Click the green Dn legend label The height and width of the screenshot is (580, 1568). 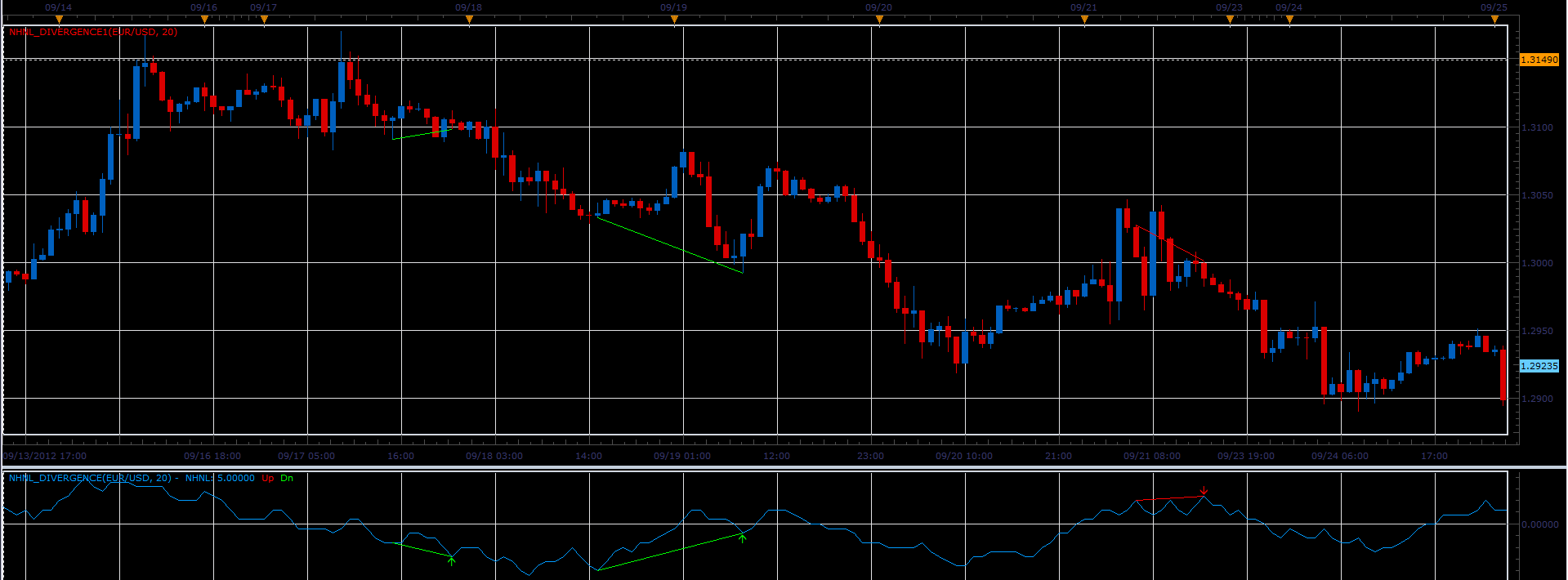click(x=287, y=478)
